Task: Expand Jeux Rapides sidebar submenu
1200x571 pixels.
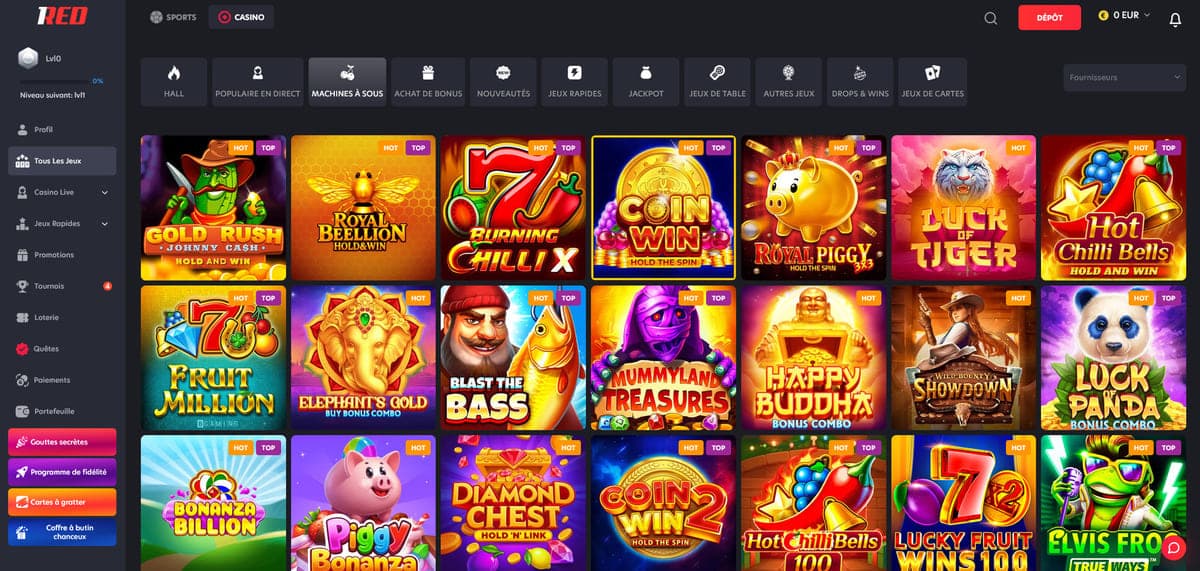Action: click(x=105, y=224)
